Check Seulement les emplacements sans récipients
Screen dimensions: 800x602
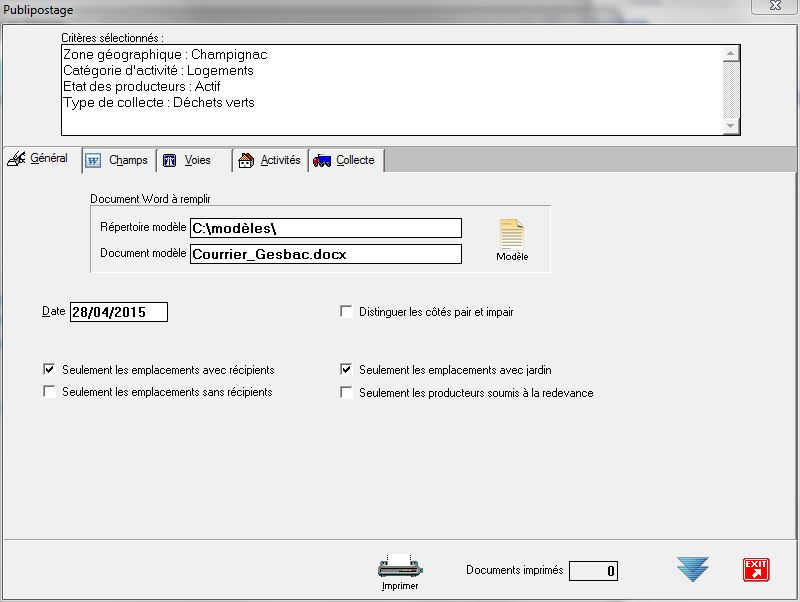49,392
